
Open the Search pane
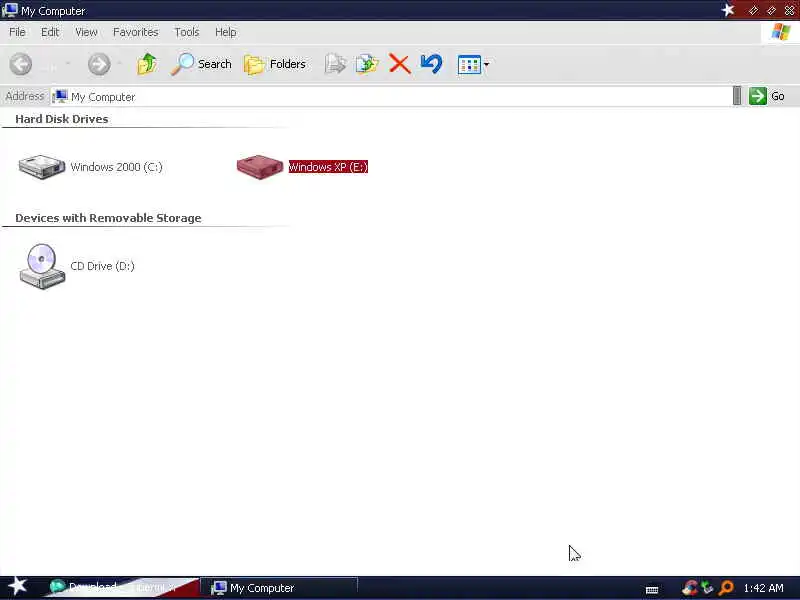point(201,64)
